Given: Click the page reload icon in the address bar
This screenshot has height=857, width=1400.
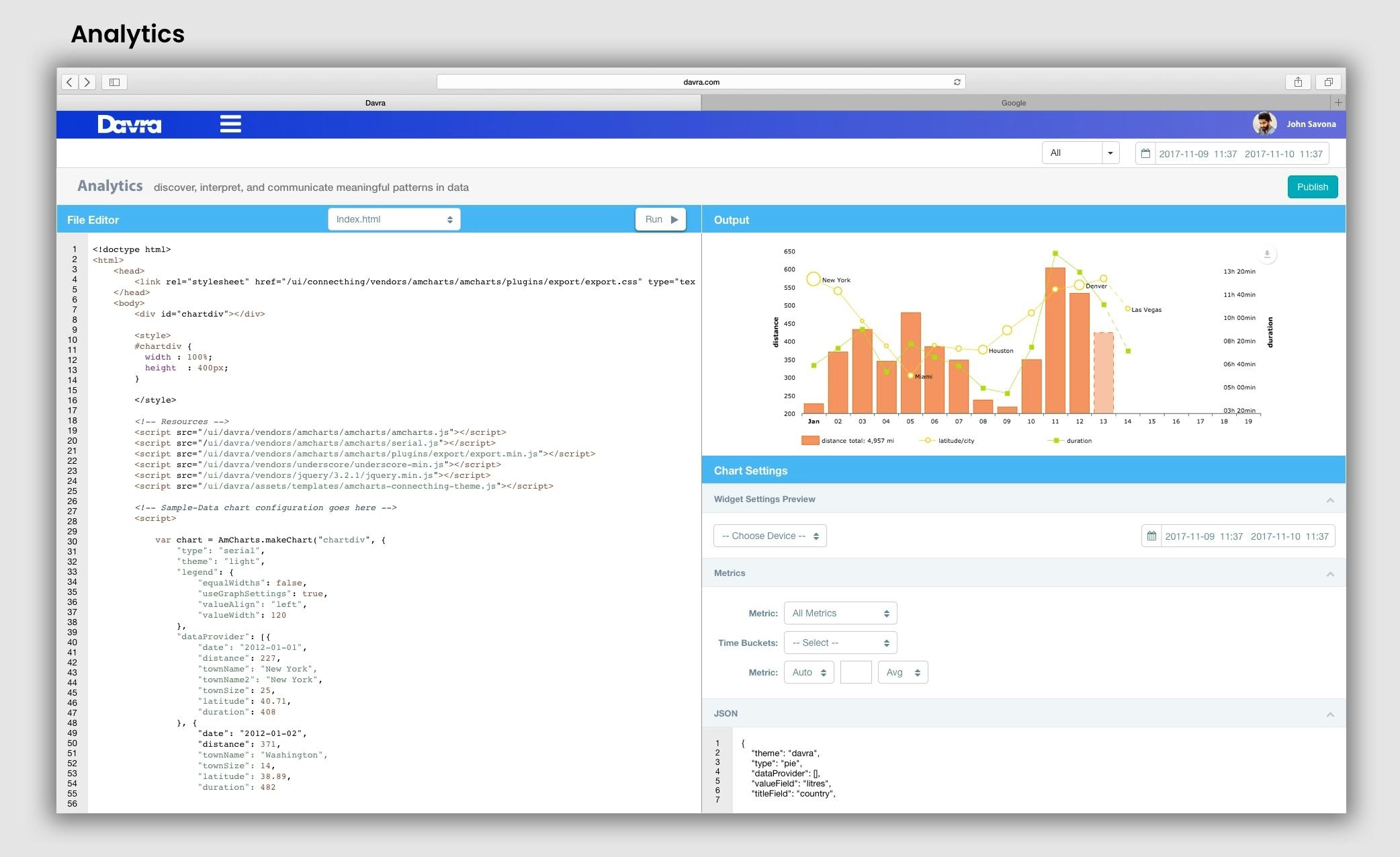Looking at the screenshot, I should click(957, 81).
